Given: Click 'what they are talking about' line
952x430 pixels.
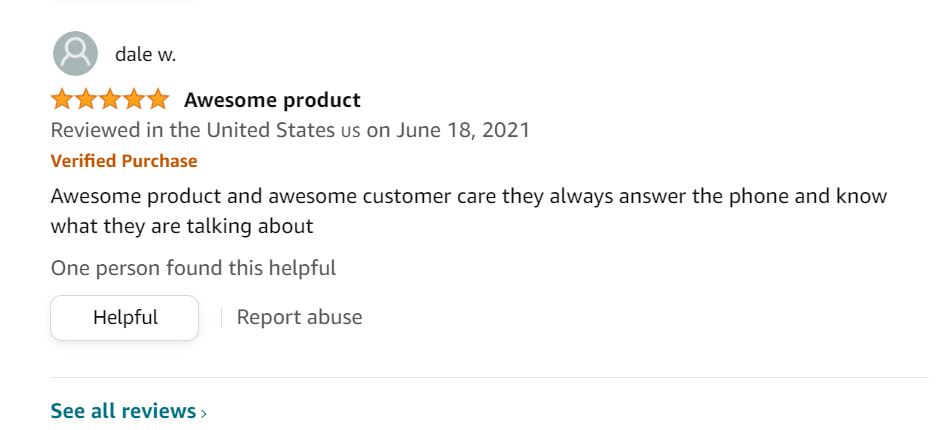Looking at the screenshot, I should coord(182,226).
